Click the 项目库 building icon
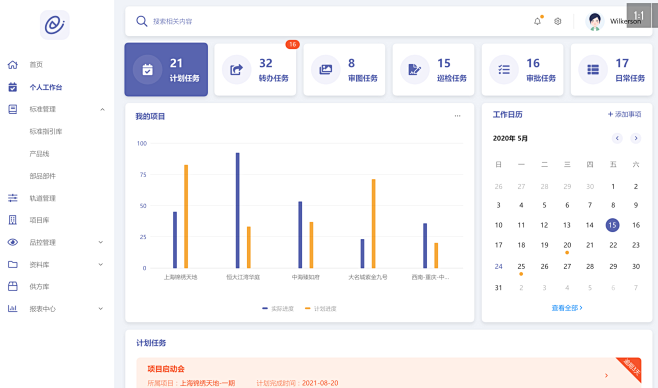The width and height of the screenshot is (658, 388). [13, 220]
